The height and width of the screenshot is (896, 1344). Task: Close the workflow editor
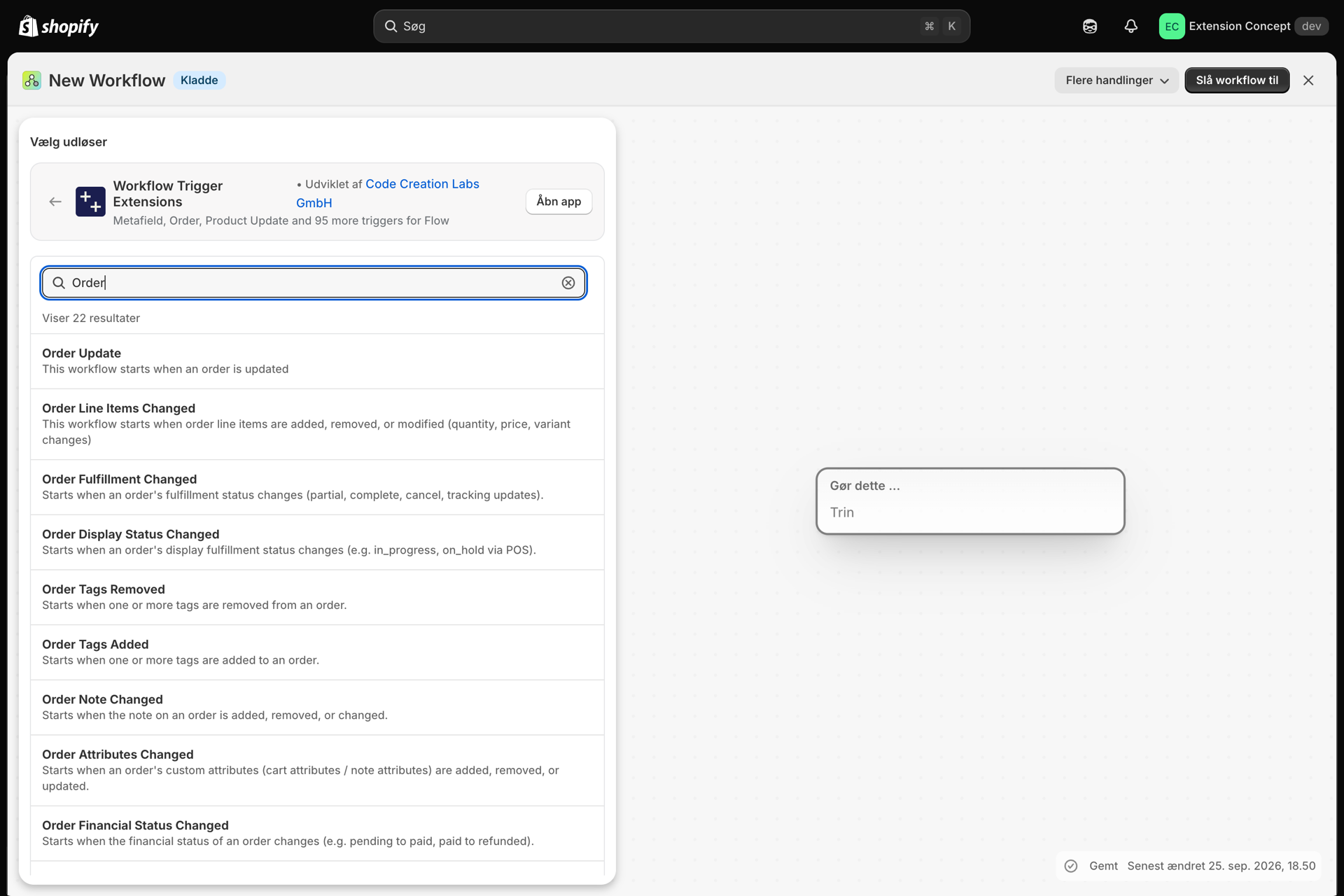click(1308, 80)
